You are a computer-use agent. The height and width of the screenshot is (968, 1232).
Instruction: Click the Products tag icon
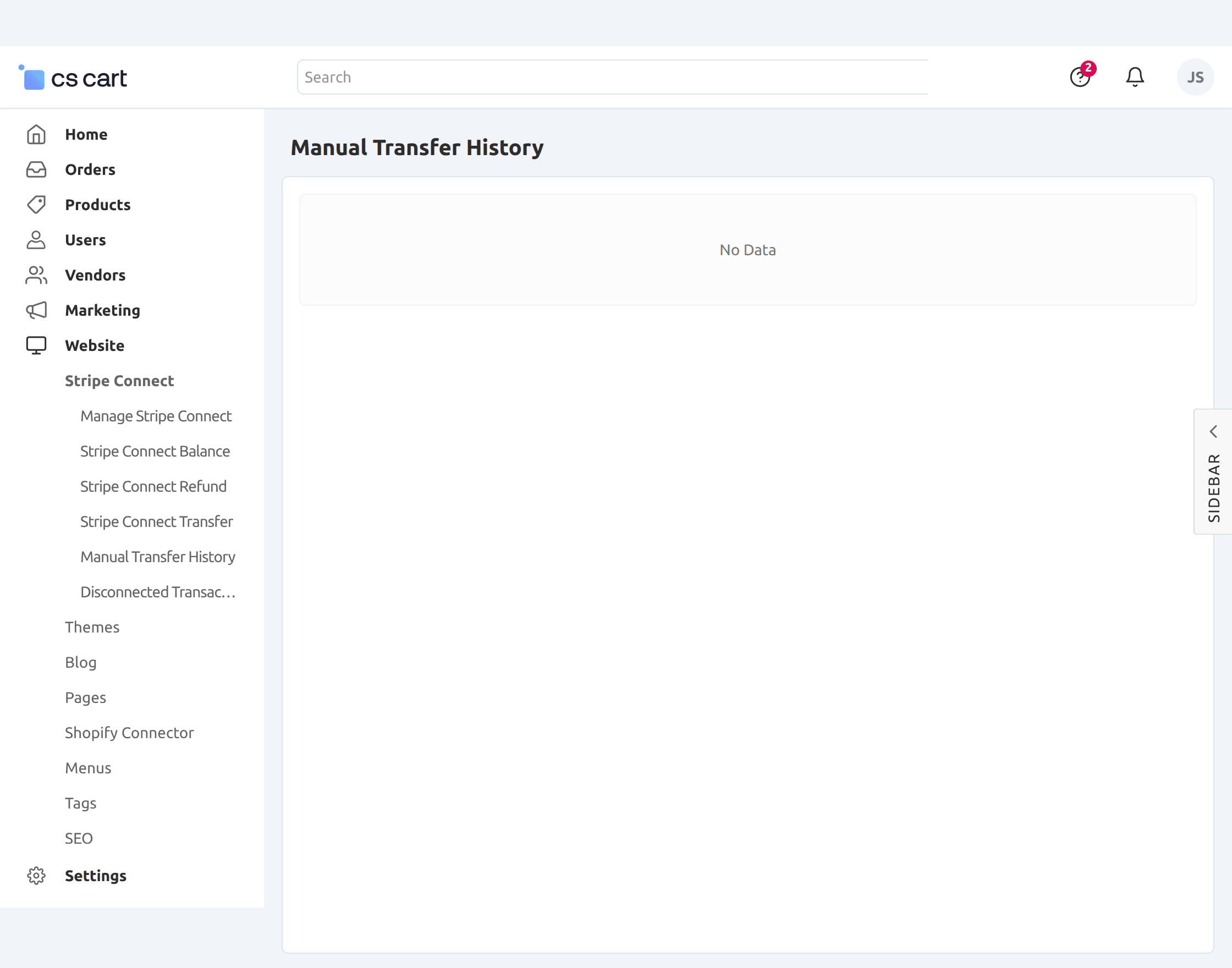(x=36, y=205)
